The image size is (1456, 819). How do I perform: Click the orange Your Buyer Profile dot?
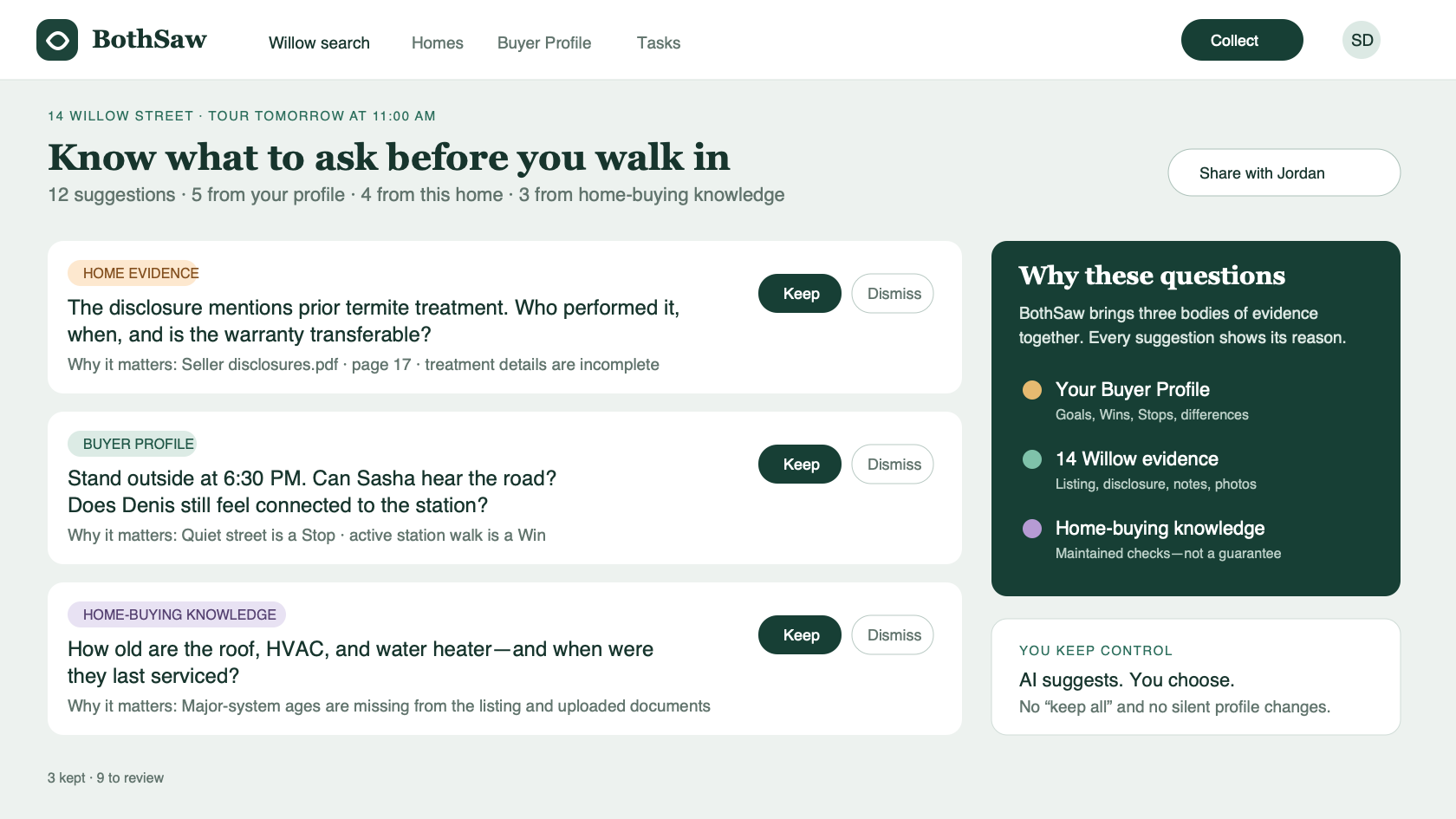coord(1032,390)
